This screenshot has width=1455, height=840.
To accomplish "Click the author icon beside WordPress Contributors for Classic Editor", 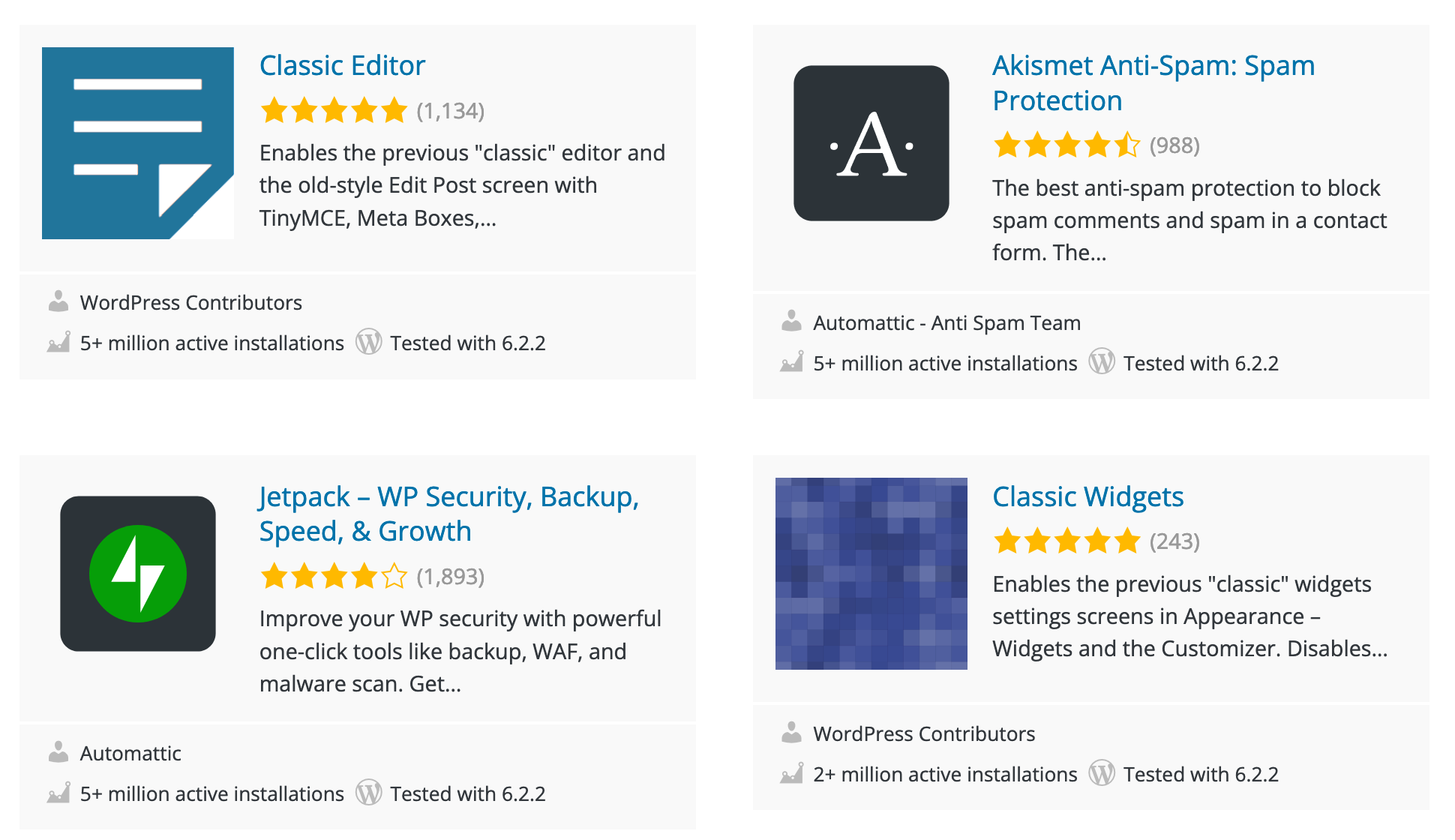I will click(58, 301).
